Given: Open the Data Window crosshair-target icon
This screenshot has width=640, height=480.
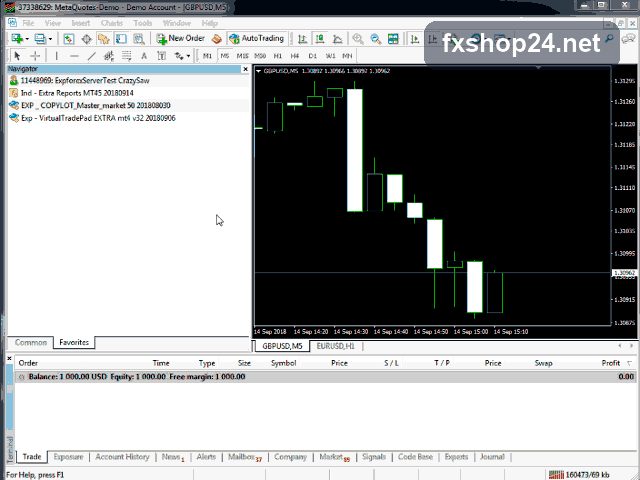Looking at the screenshot, I should click(87, 39).
